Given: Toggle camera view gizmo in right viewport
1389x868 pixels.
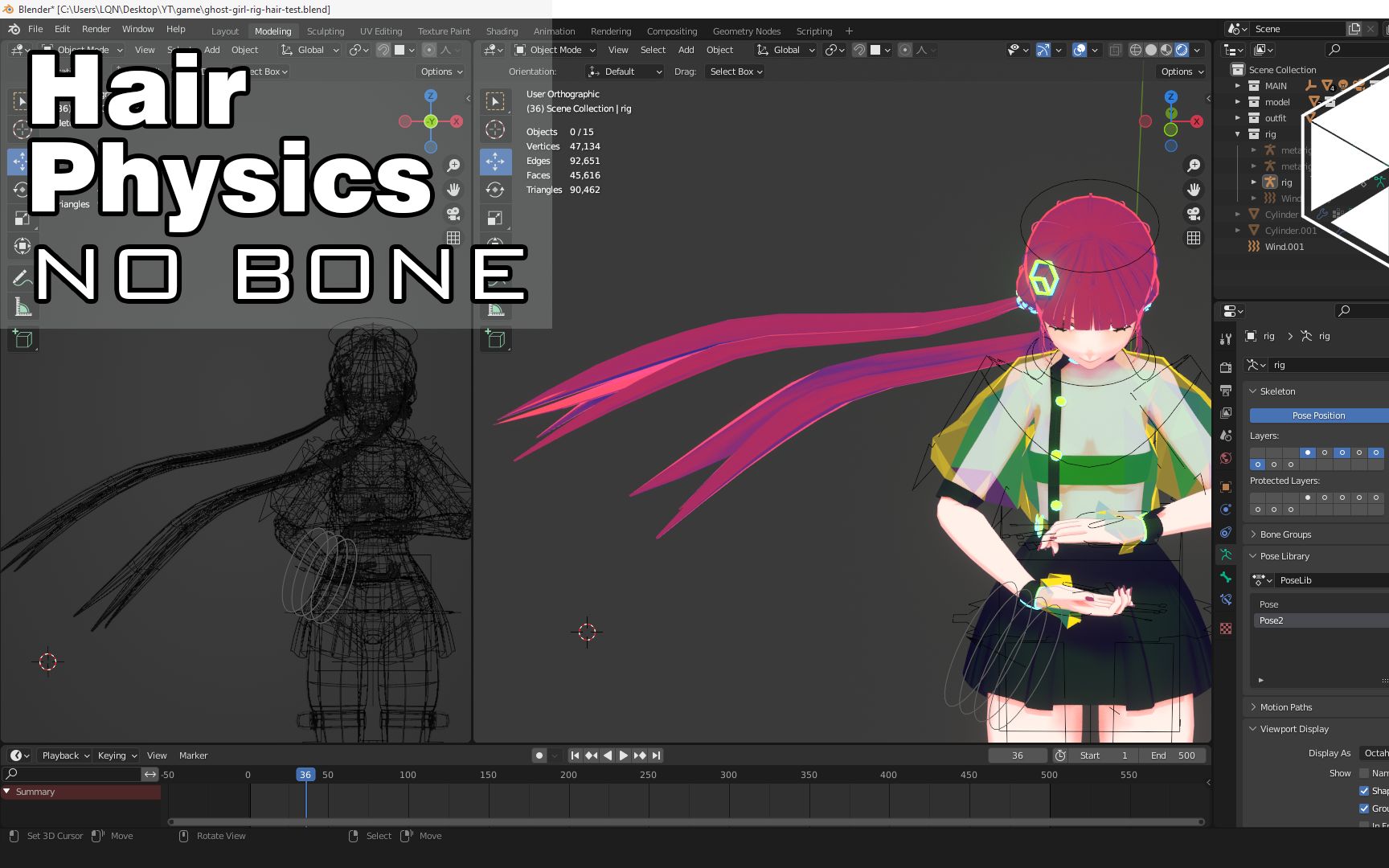Looking at the screenshot, I should [1194, 214].
